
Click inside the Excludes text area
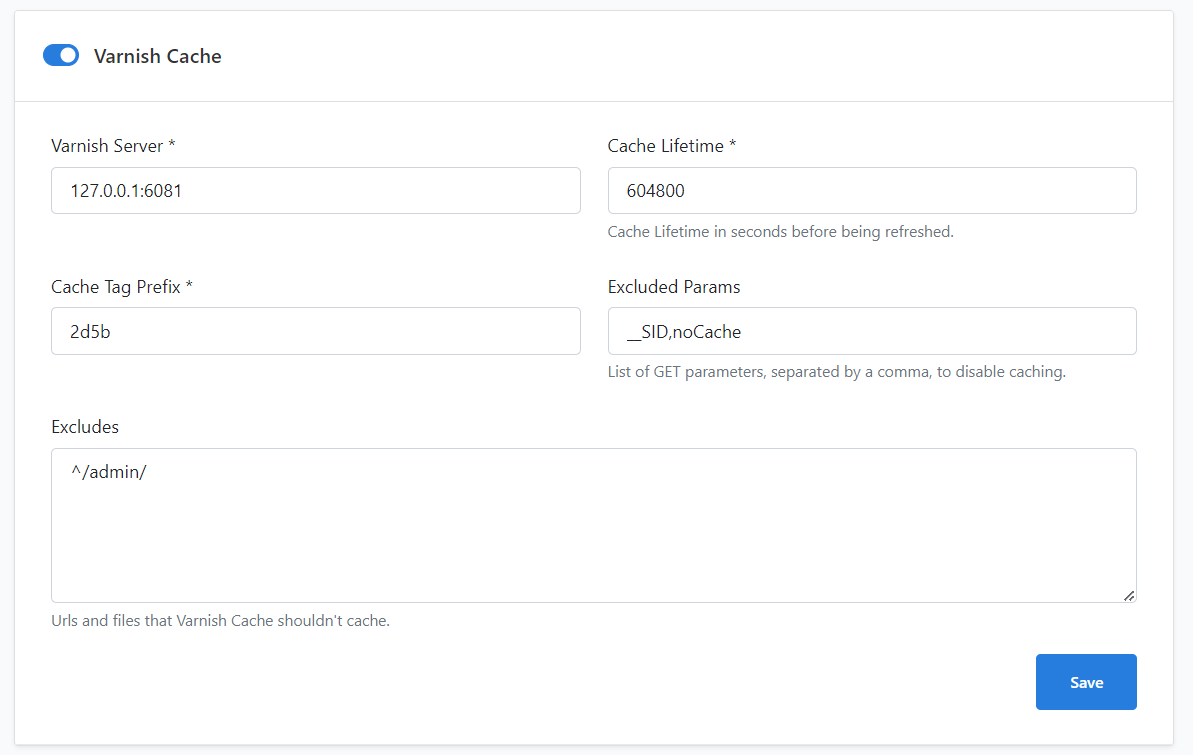[593, 525]
